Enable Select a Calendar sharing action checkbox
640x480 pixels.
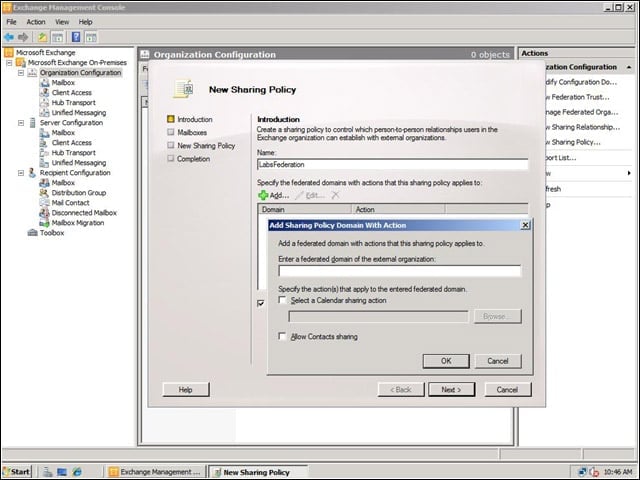click(x=282, y=300)
